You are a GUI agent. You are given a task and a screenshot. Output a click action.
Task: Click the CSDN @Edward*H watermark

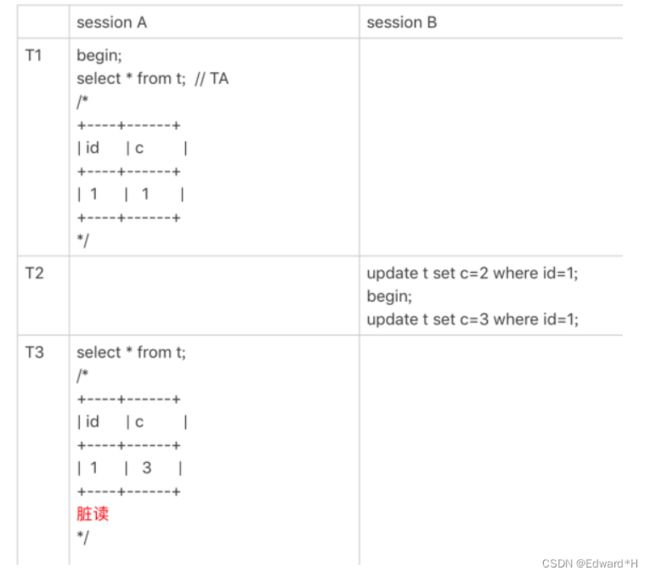point(590,564)
